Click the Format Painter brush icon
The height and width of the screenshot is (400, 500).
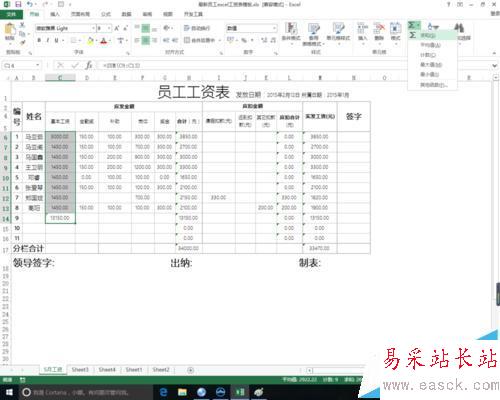[x=22, y=42]
